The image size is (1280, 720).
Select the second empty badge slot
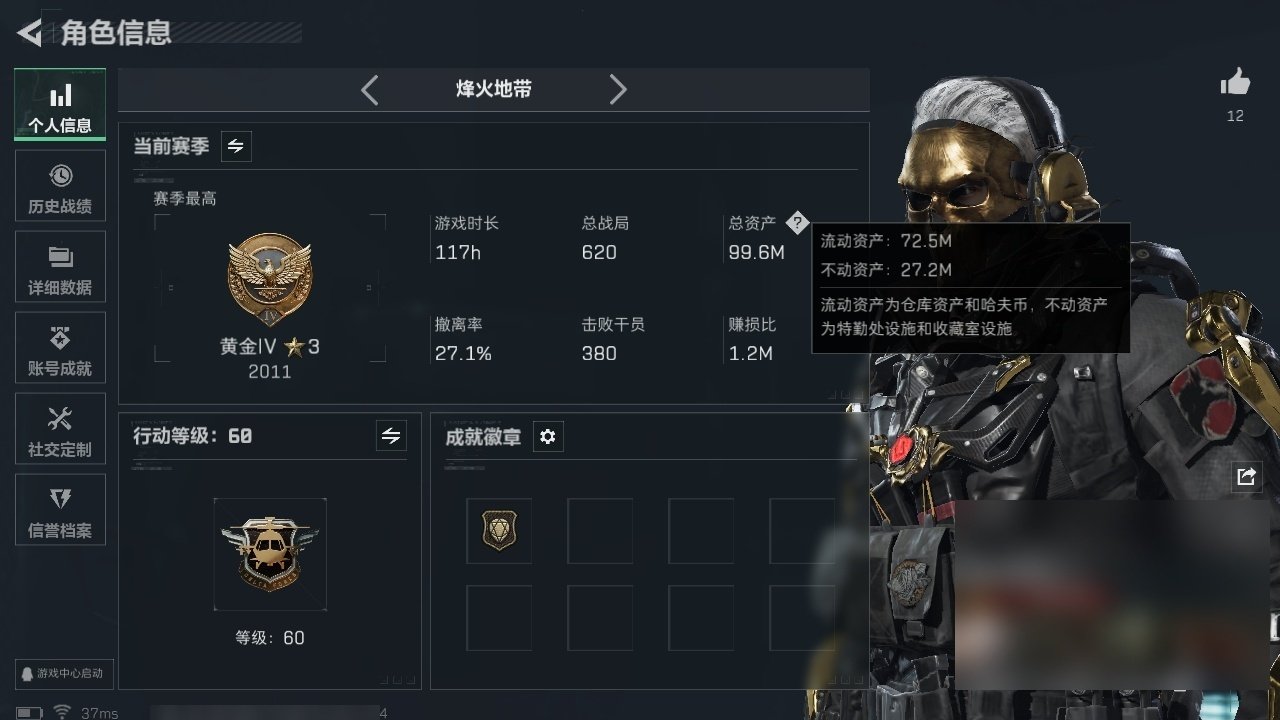(600, 531)
